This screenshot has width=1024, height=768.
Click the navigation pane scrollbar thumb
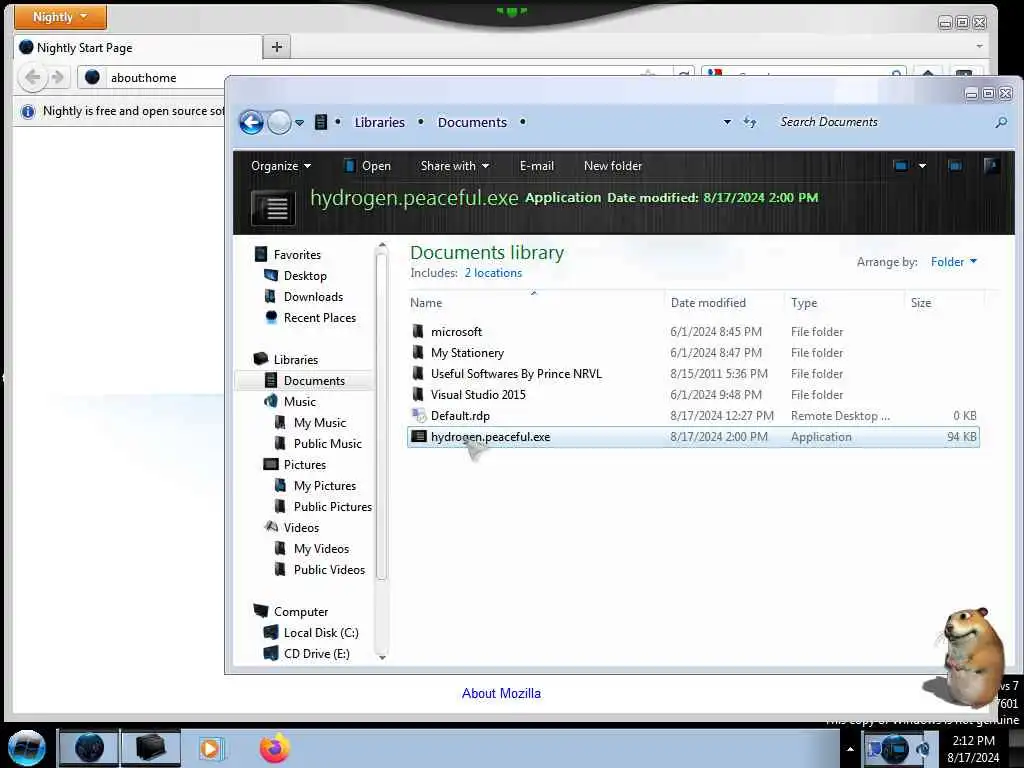click(382, 416)
